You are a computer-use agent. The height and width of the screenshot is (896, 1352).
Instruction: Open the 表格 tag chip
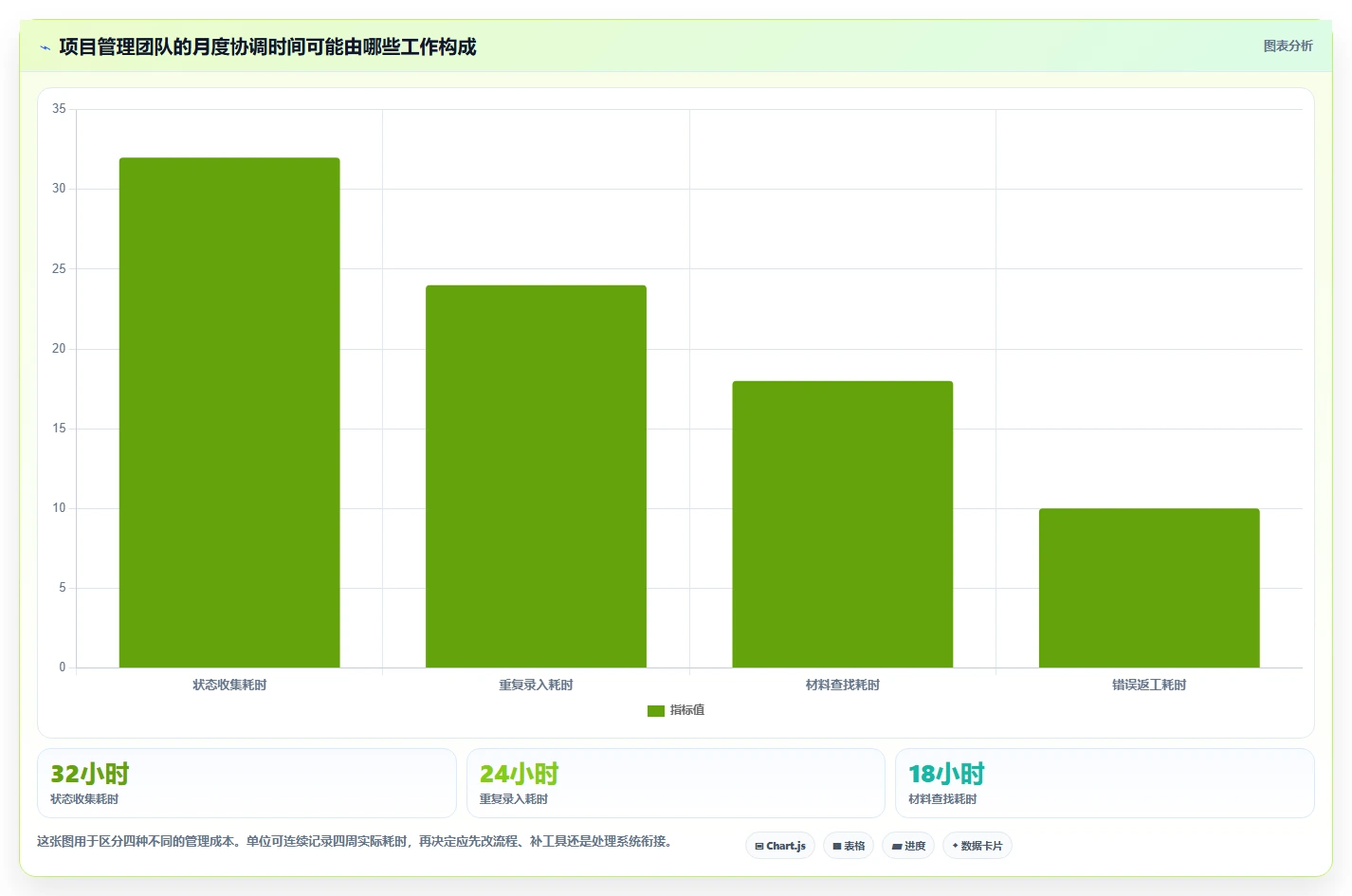tap(849, 846)
